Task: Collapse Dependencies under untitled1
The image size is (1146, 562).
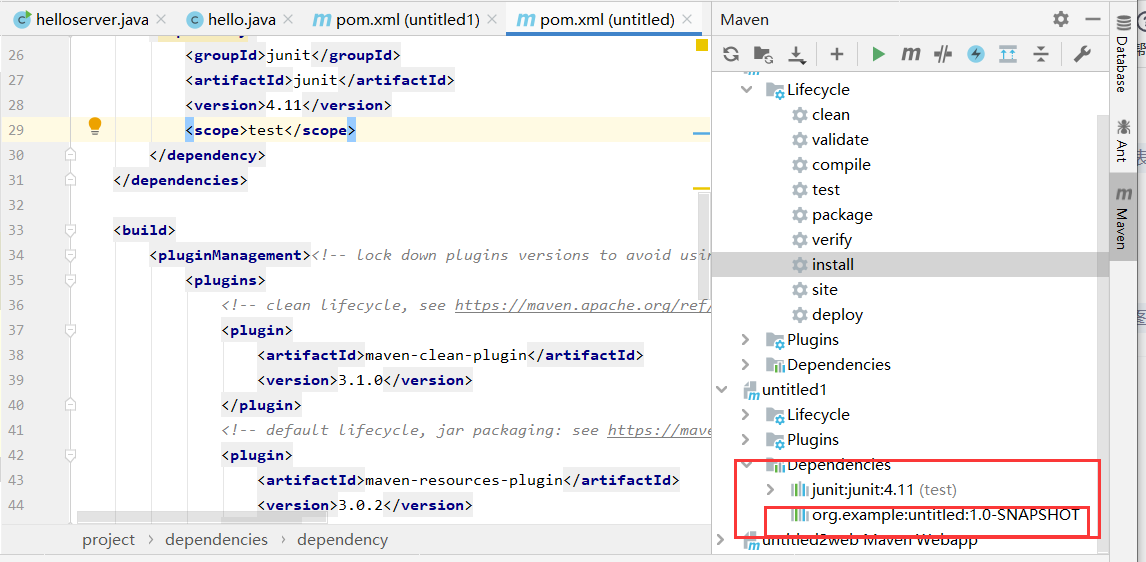Action: click(x=746, y=465)
